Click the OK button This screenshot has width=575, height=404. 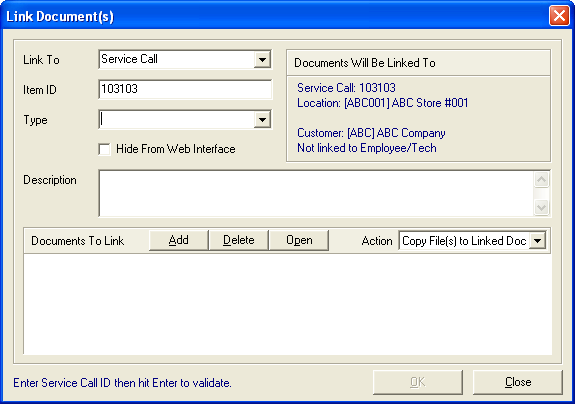[x=418, y=382]
